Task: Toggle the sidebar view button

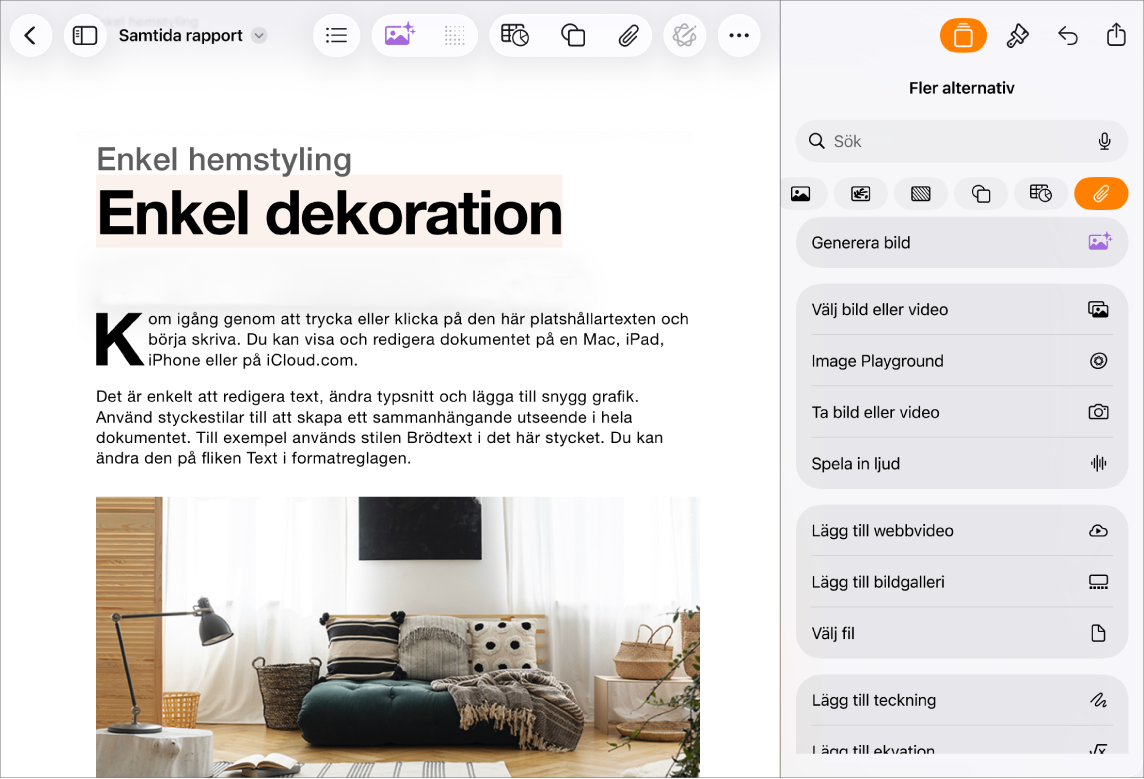Action: tap(85, 35)
